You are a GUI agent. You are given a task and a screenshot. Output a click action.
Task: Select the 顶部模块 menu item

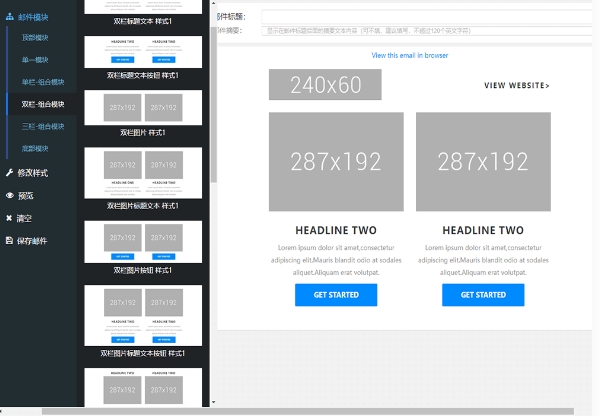coord(35,38)
